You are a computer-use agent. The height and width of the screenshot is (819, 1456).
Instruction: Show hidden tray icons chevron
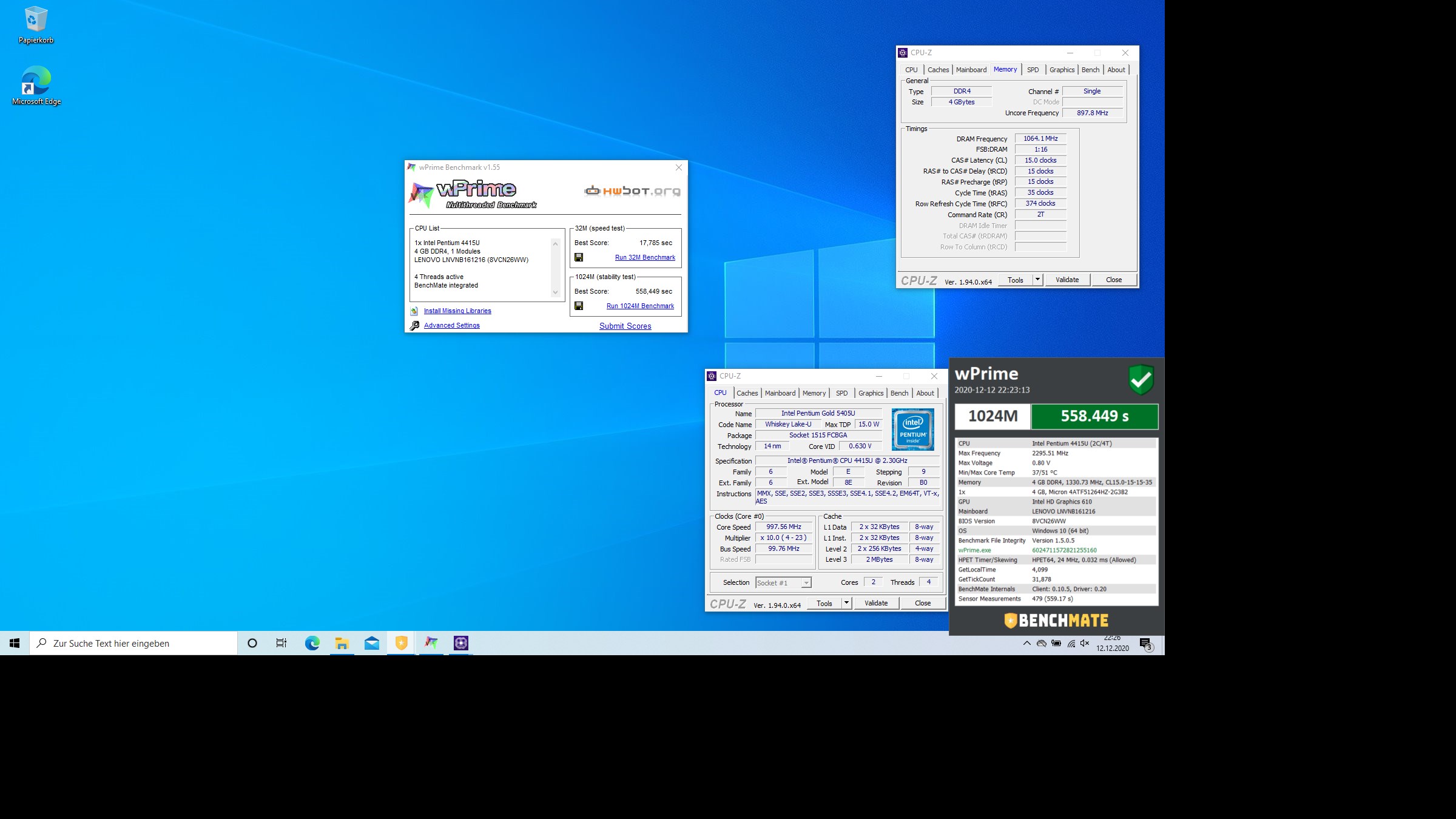pyautogui.click(x=1026, y=643)
